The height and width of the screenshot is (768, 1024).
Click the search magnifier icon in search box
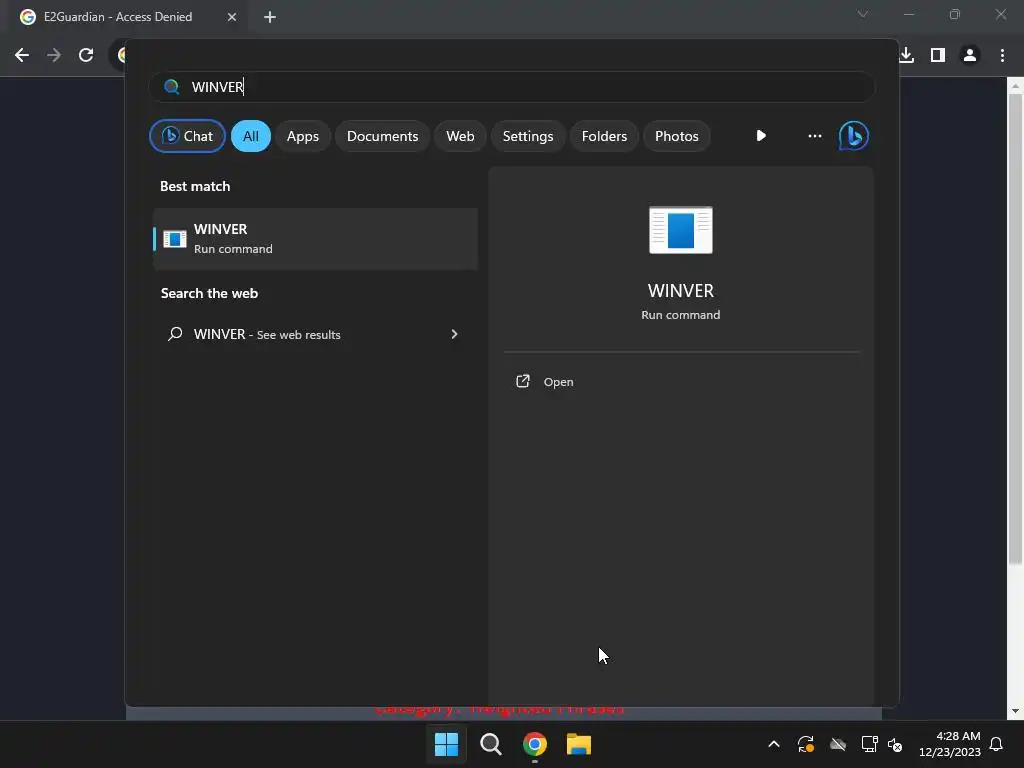171,87
